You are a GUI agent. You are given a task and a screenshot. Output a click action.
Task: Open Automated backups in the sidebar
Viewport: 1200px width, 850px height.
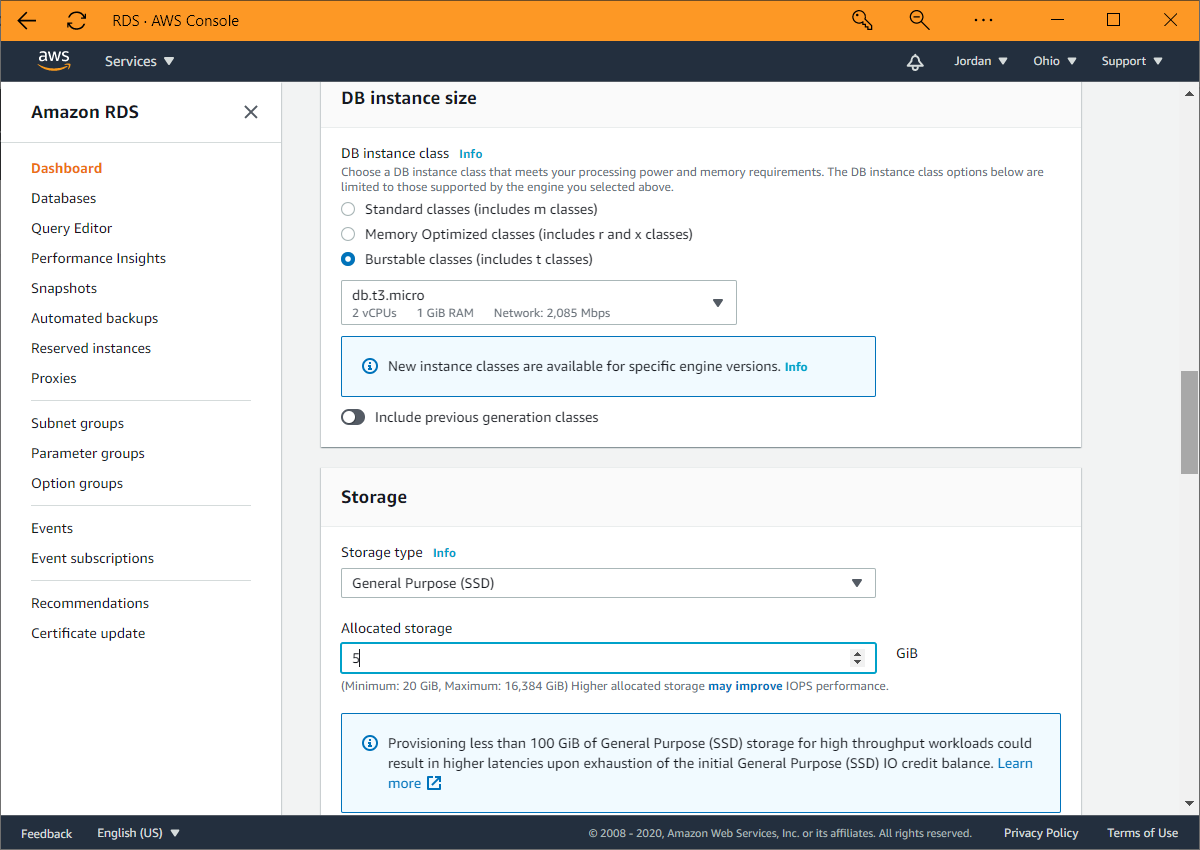tap(95, 318)
